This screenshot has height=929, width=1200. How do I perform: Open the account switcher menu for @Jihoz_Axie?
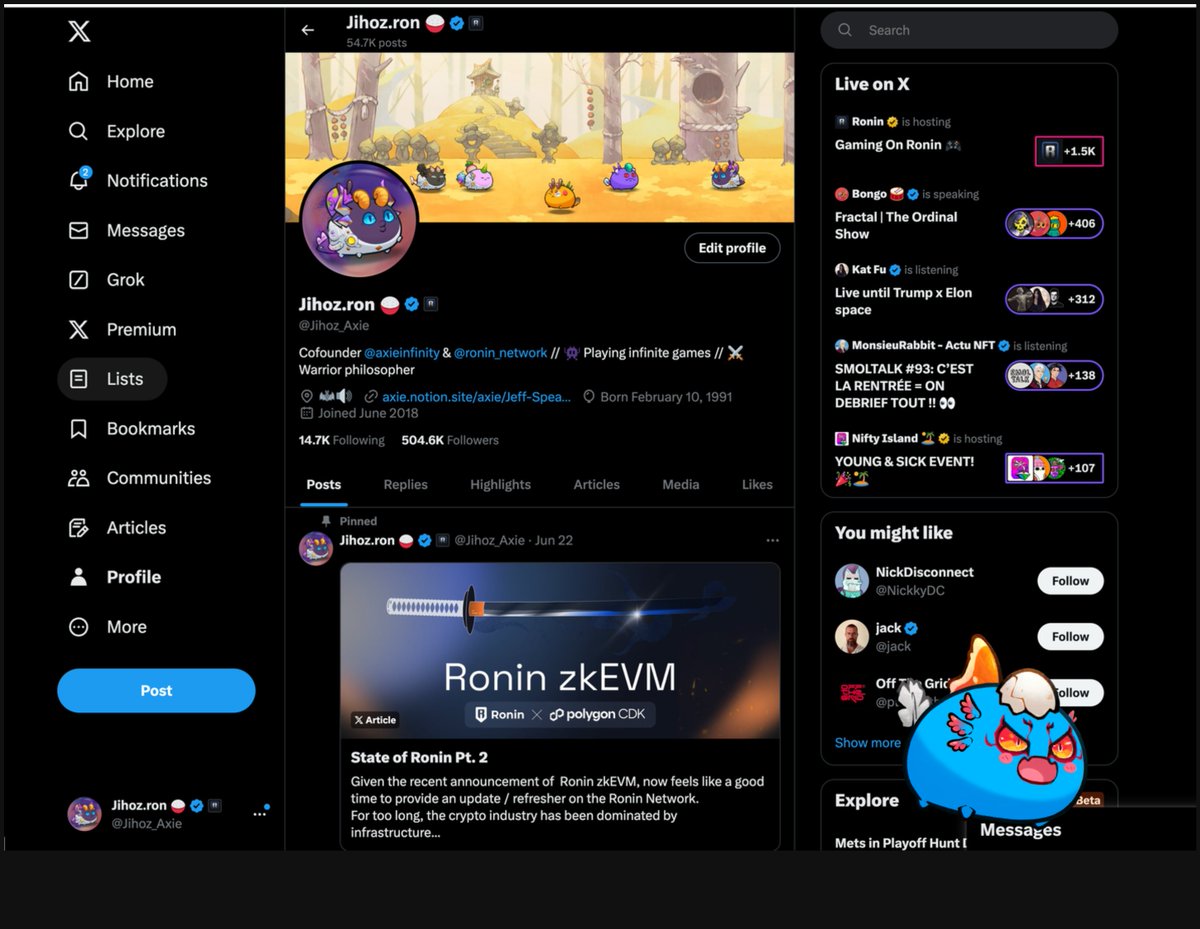(259, 813)
